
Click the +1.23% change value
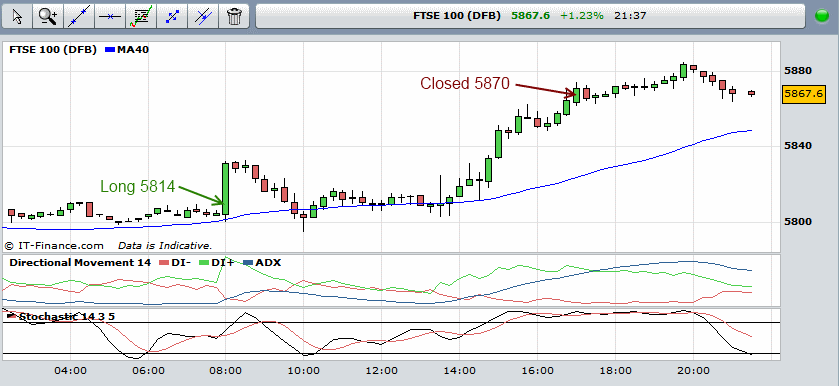582,16
